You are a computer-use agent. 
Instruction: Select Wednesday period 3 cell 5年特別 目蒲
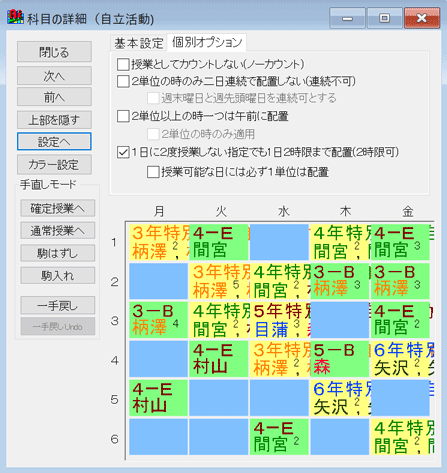[x=280, y=320]
